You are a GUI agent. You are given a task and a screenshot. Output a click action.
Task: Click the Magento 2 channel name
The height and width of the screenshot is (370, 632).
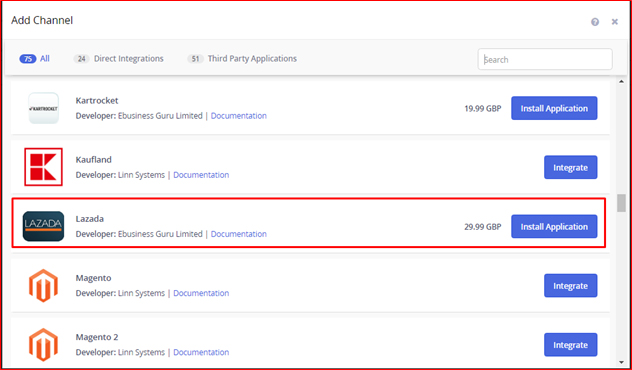(97, 337)
